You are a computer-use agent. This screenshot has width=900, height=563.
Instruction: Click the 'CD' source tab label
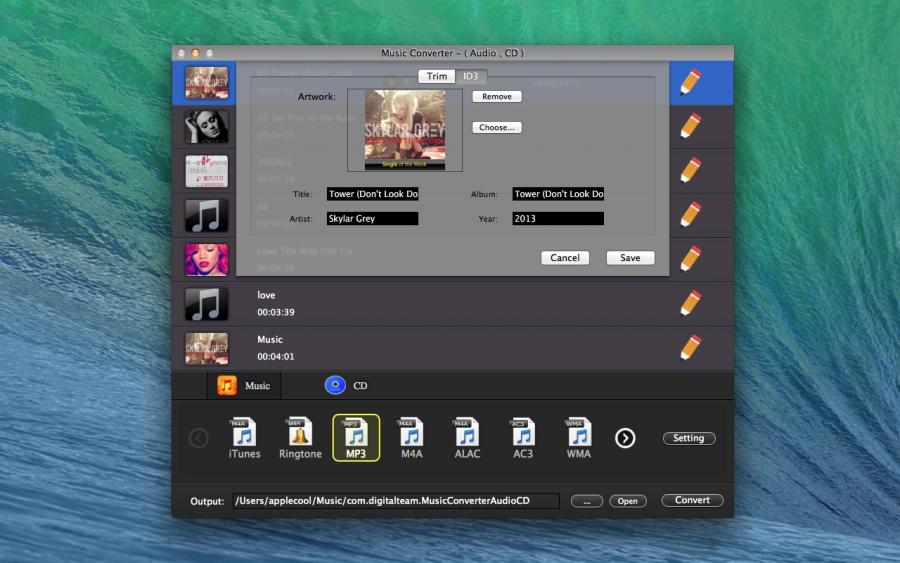(360, 386)
